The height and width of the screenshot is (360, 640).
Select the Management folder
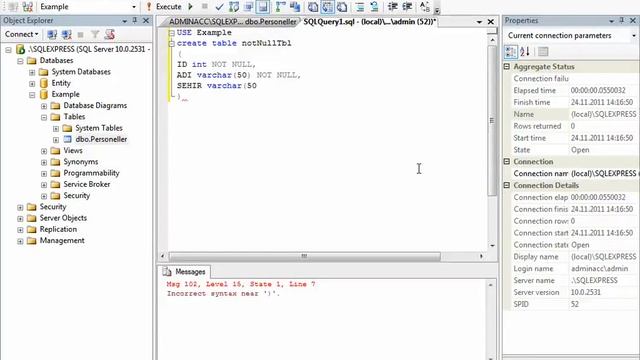62,240
